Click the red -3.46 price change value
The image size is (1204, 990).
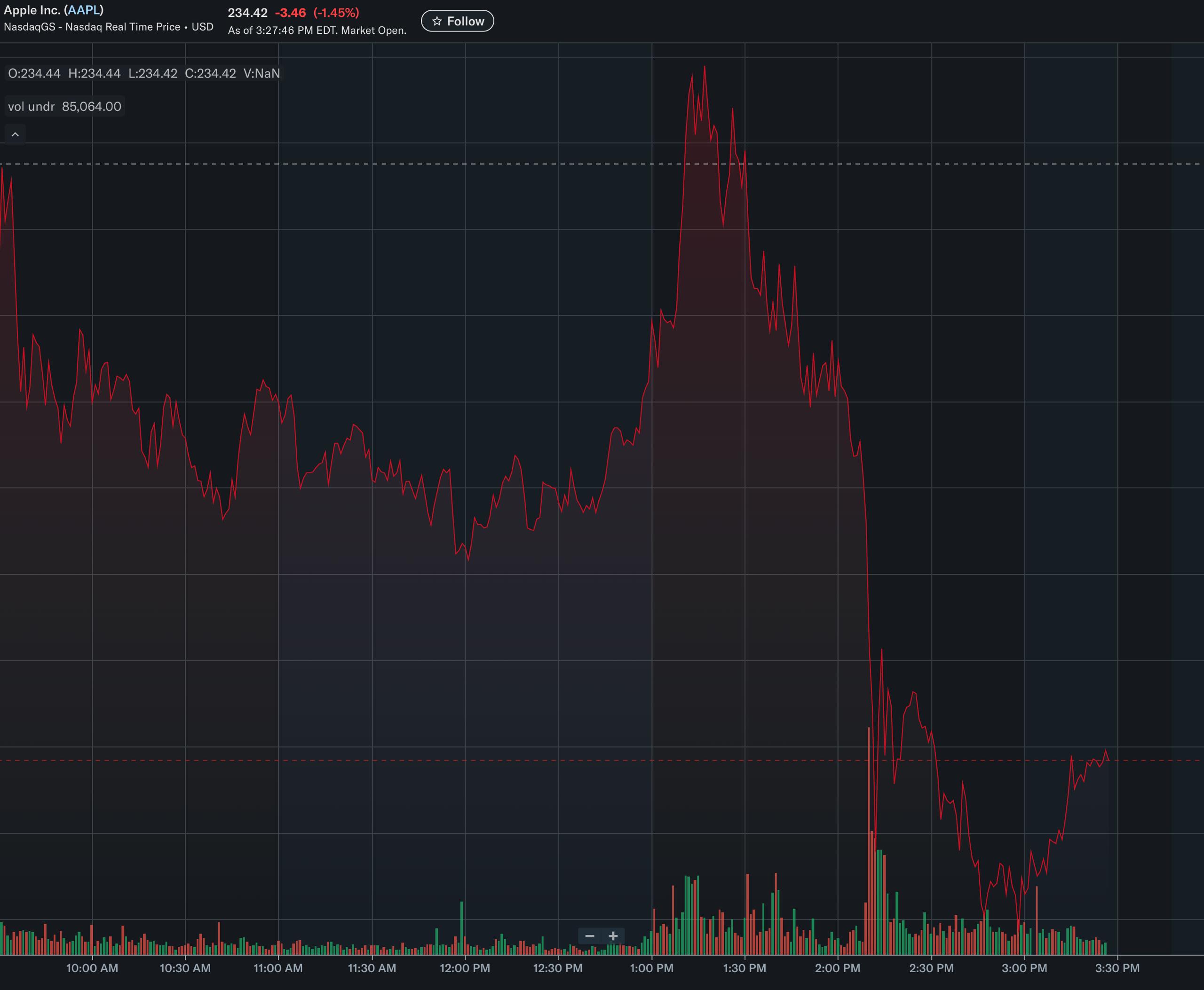click(x=291, y=13)
